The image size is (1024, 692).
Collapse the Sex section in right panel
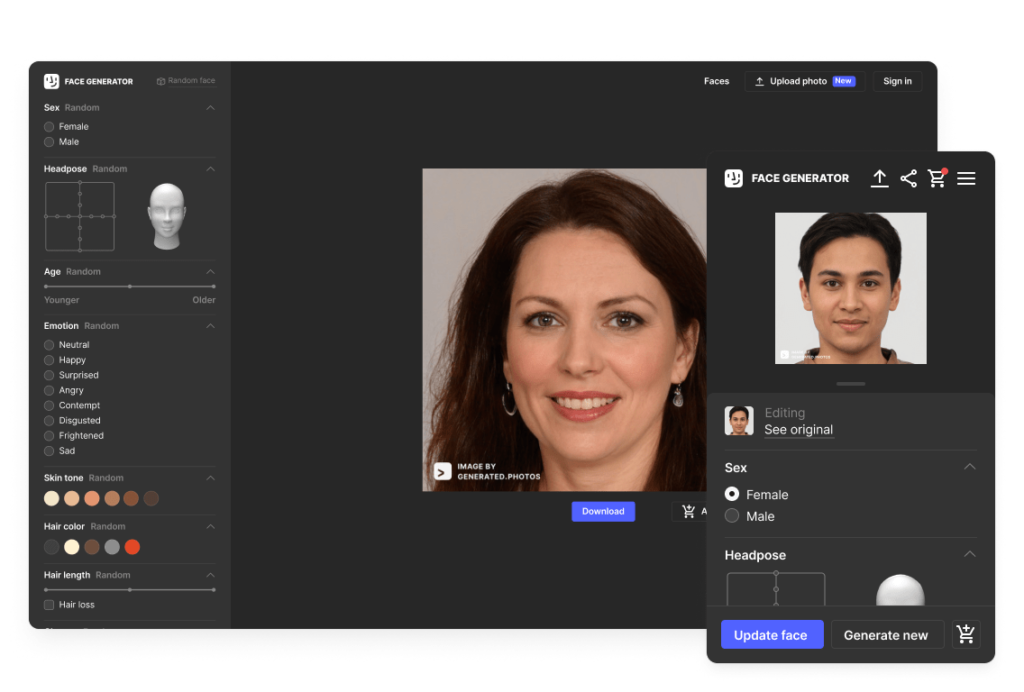tap(969, 467)
